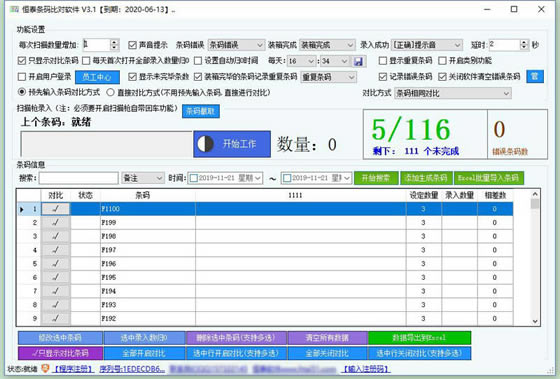Expand the end date picker dropdown
This screenshot has width=560, height=379.
coord(347,178)
